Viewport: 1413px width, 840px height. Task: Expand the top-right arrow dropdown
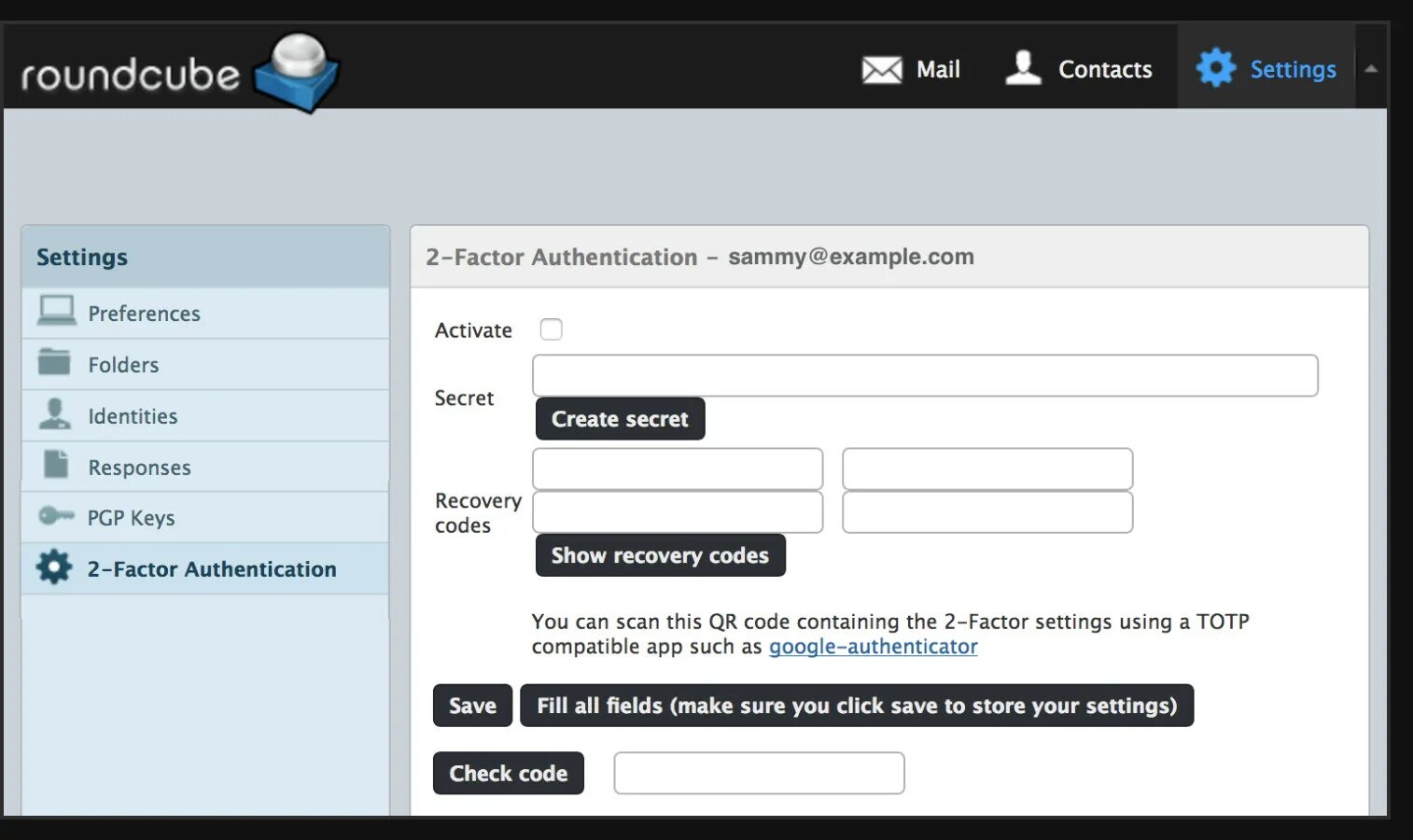pos(1371,68)
